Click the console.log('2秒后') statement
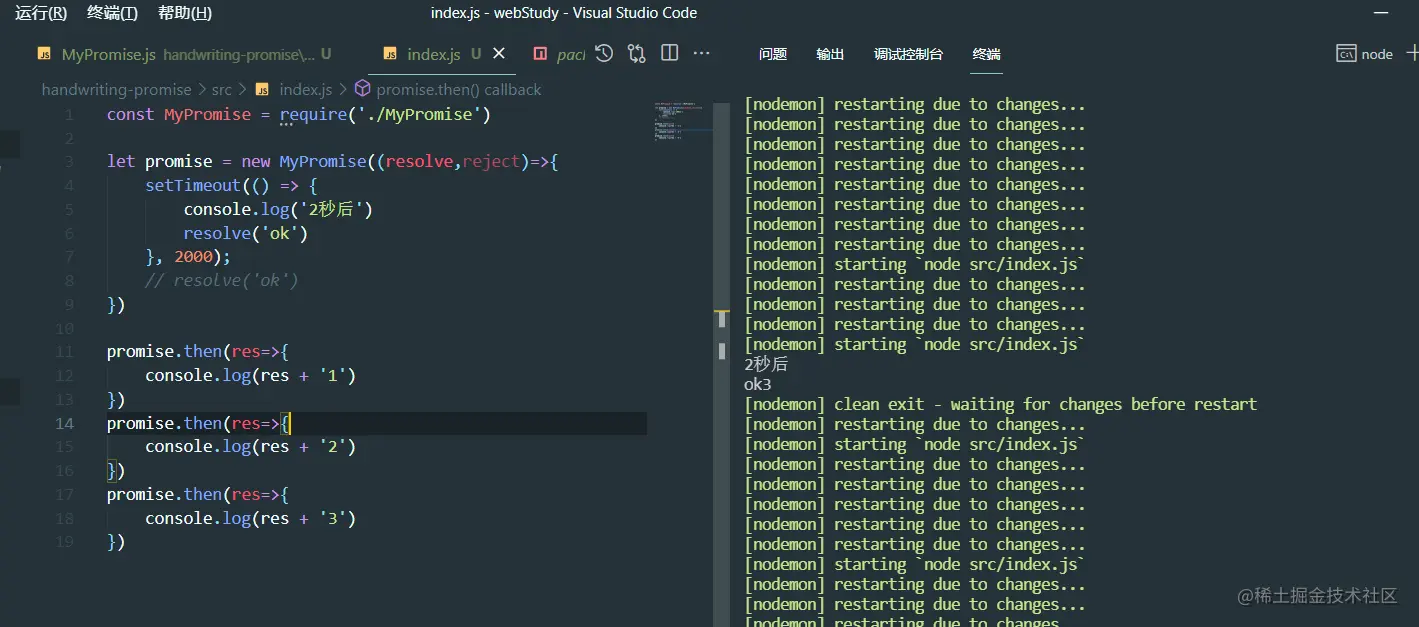 point(278,209)
